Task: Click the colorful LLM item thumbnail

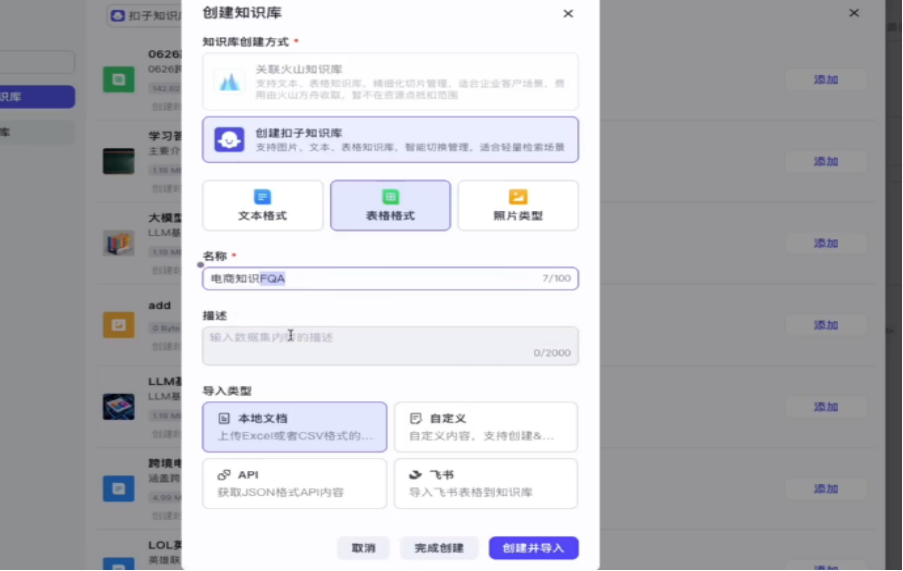Action: [x=119, y=407]
